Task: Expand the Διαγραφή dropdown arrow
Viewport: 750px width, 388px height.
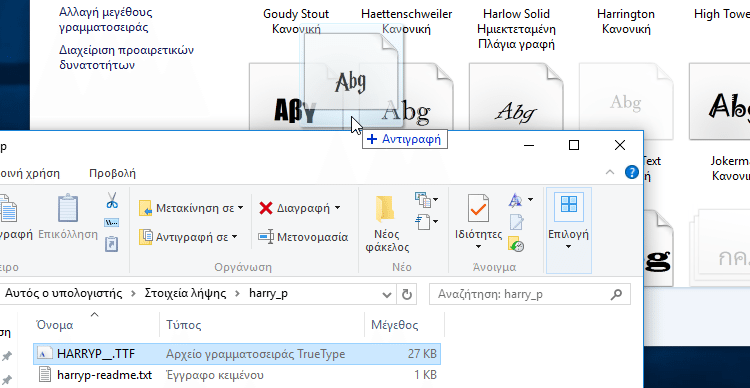Action: point(338,208)
